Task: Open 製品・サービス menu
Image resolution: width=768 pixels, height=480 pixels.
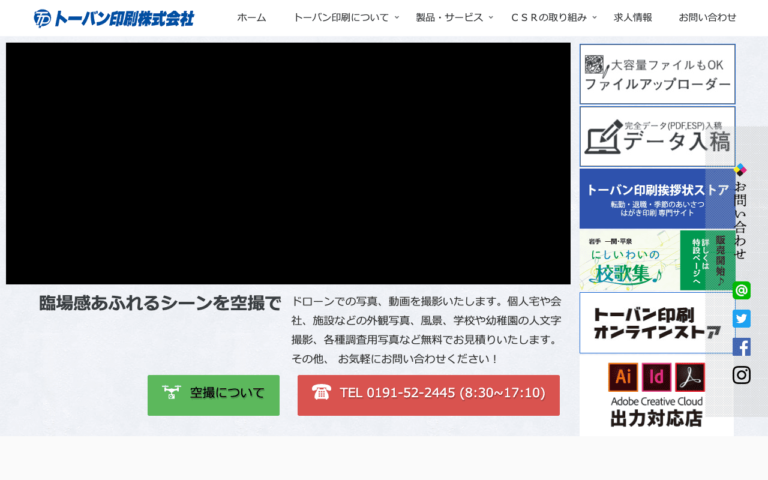Action: point(449,18)
